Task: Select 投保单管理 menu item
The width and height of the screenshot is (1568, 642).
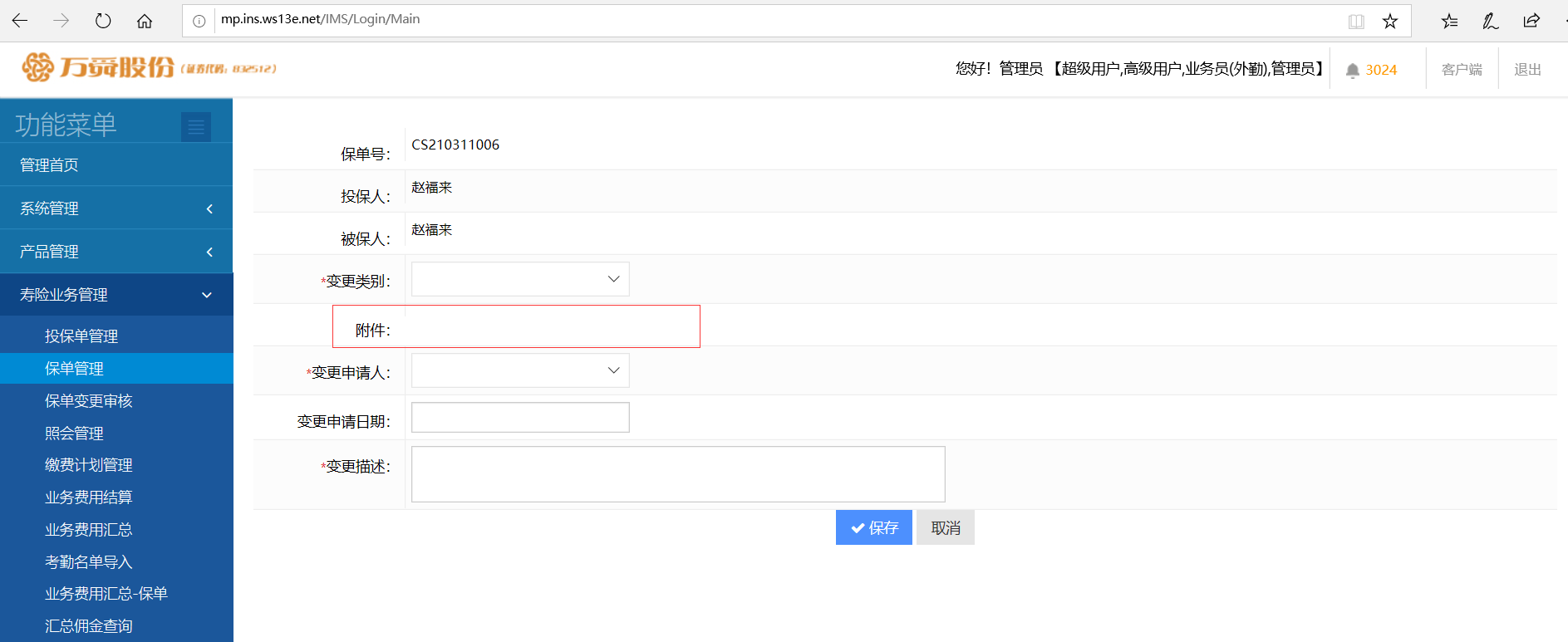Action: tap(81, 336)
